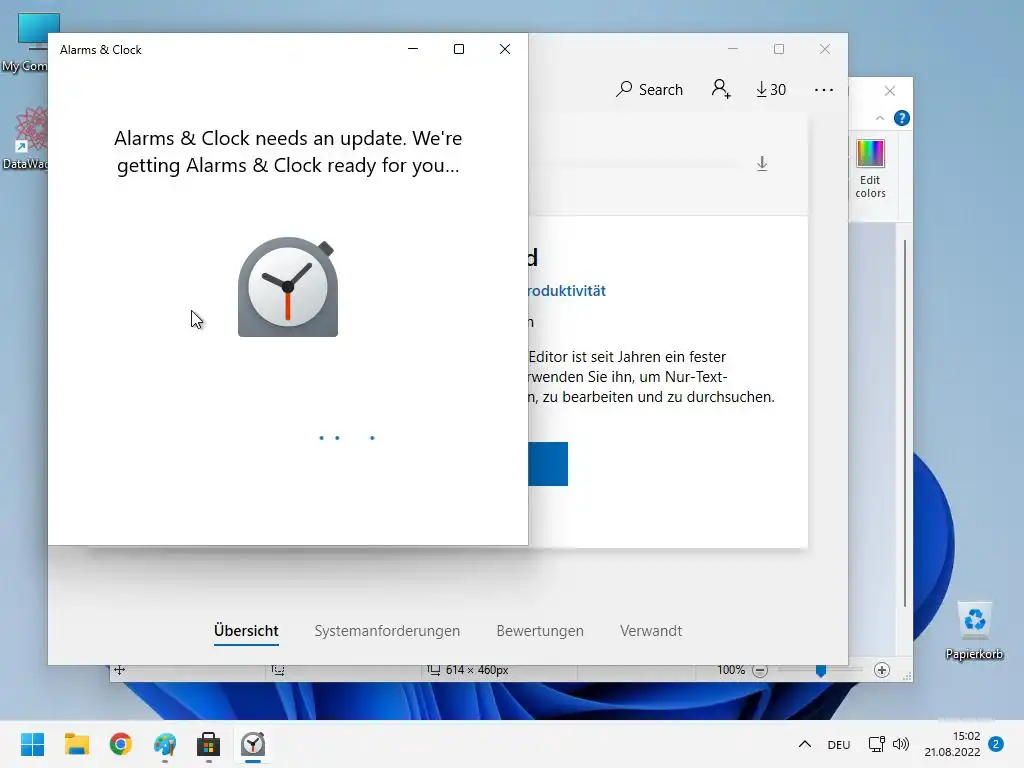Open the volume tray icon
The height and width of the screenshot is (768, 1024).
901,744
